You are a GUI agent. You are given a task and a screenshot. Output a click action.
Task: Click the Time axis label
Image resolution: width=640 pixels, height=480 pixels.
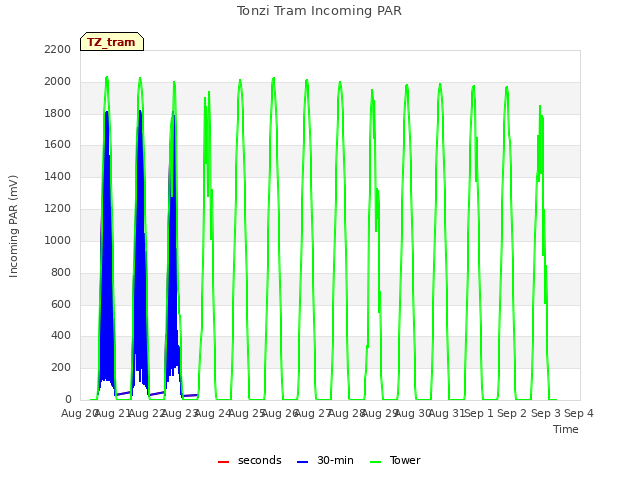click(x=566, y=429)
